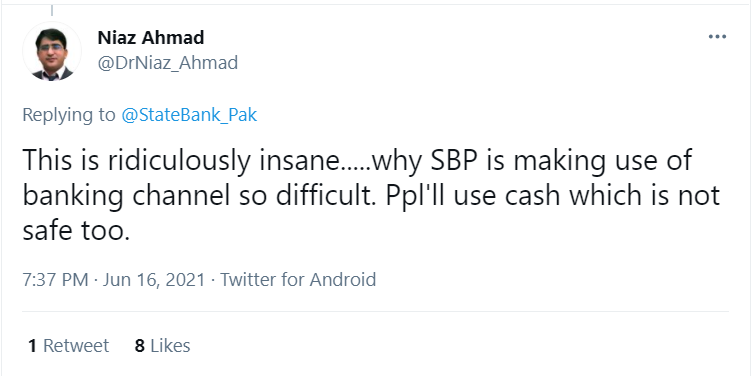Click the 'safe too.' last tweet line
The image size is (753, 376).
click(76, 231)
